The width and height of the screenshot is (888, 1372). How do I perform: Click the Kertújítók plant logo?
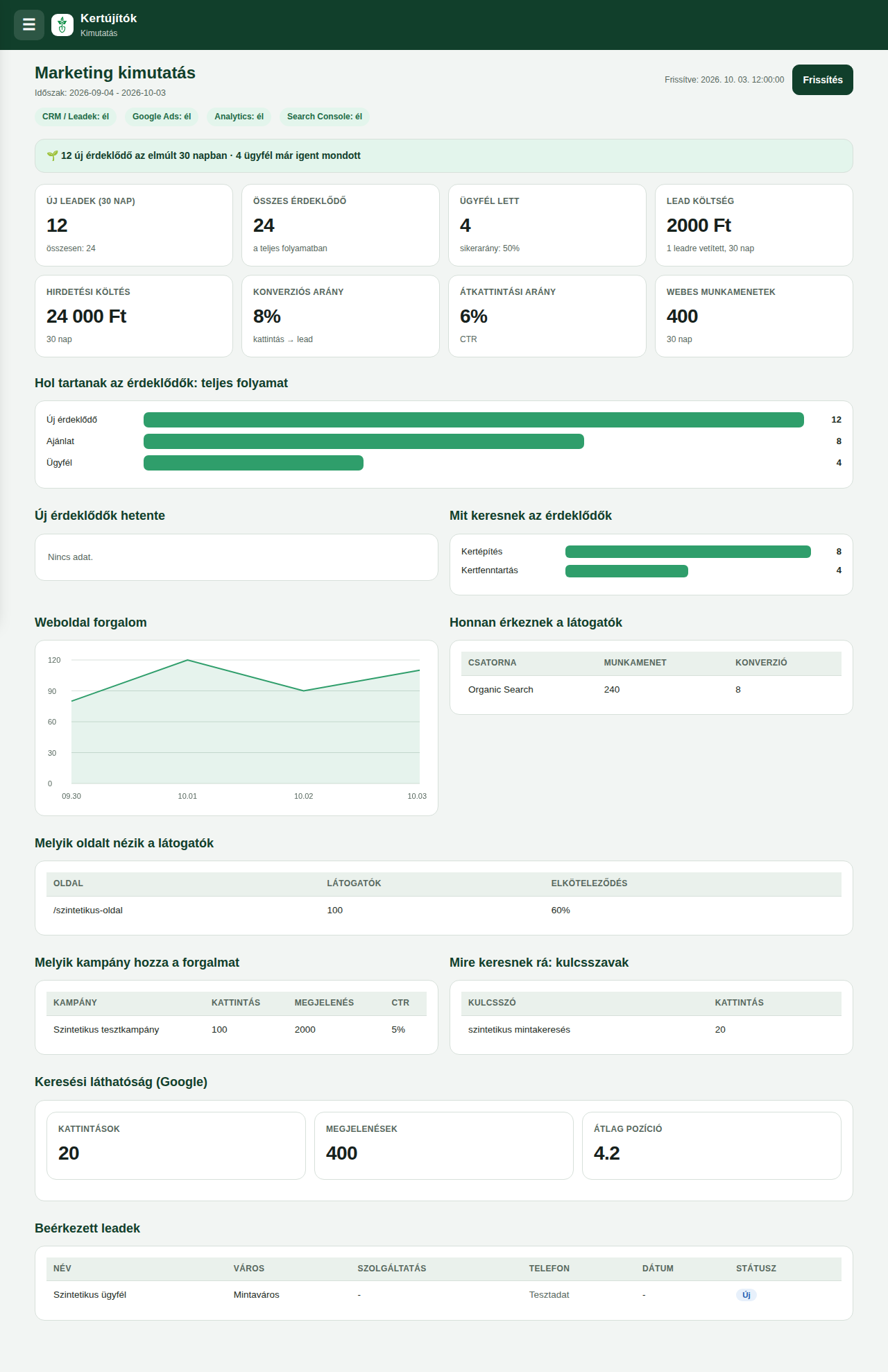[x=62, y=25]
